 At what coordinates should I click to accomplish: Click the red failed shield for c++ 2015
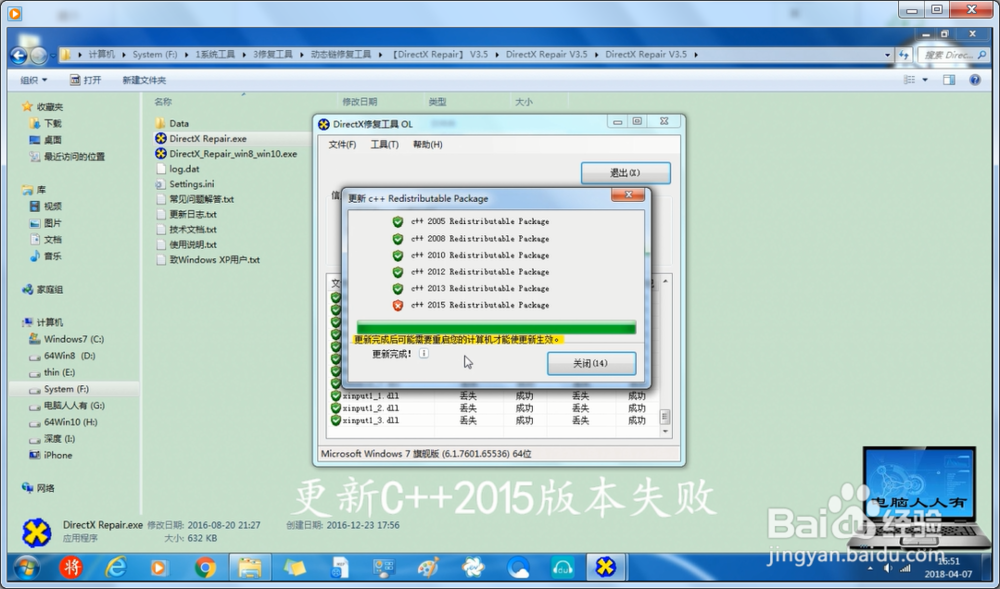click(x=398, y=305)
